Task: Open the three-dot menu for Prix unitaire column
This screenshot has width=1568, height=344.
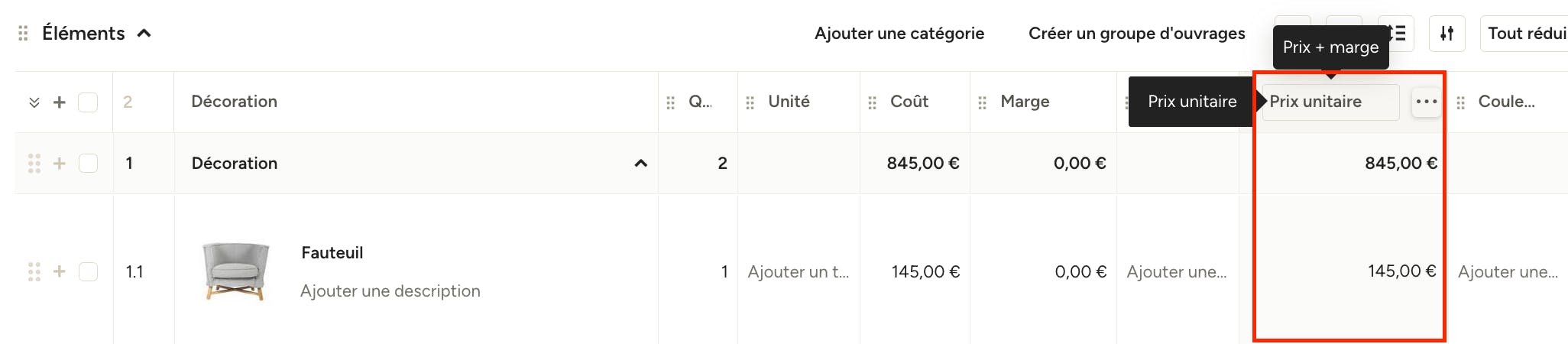Action: pyautogui.click(x=1426, y=102)
